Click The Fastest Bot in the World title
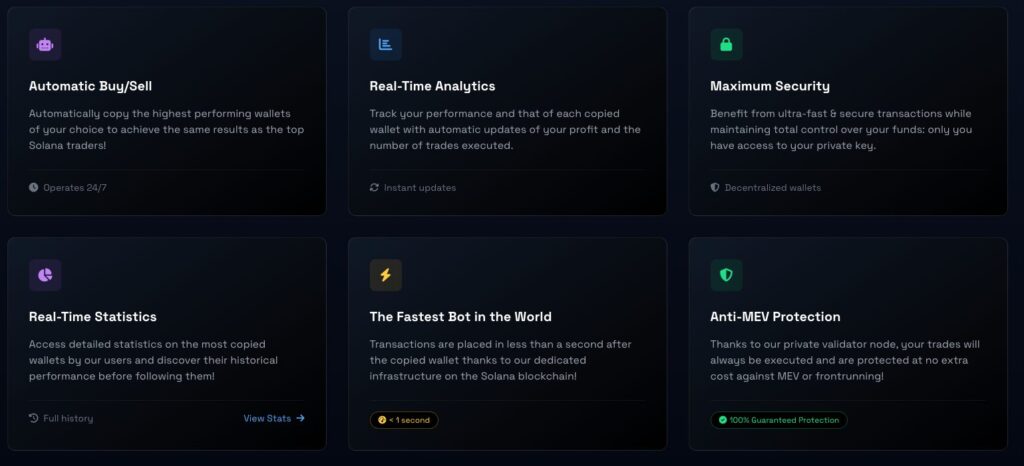Viewport: 1024px width, 466px height. 460,317
